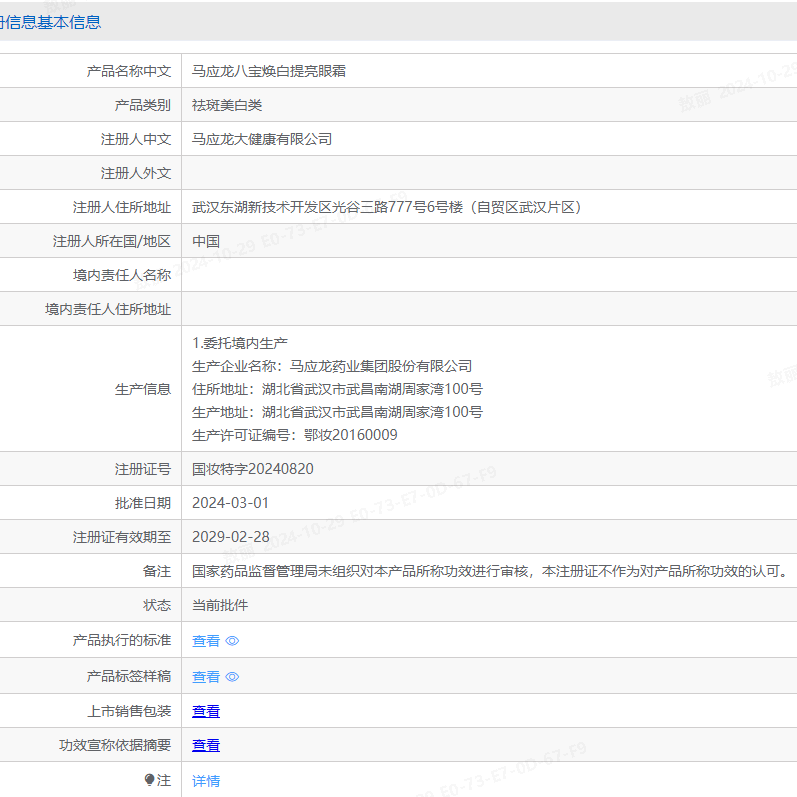Screen dimensions: 797x797
Task: Select registrant 马应龙大健康有限公司
Action: 262,139
